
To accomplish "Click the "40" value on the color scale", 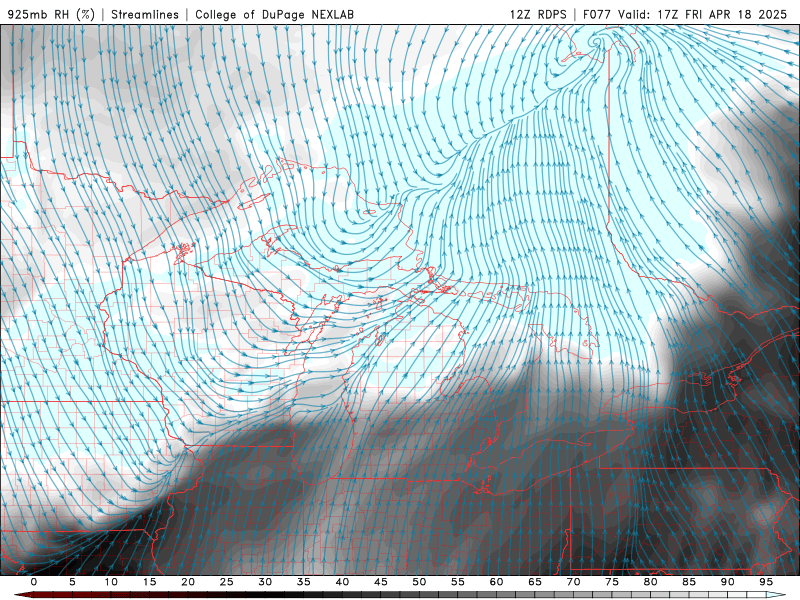I will point(342,582).
